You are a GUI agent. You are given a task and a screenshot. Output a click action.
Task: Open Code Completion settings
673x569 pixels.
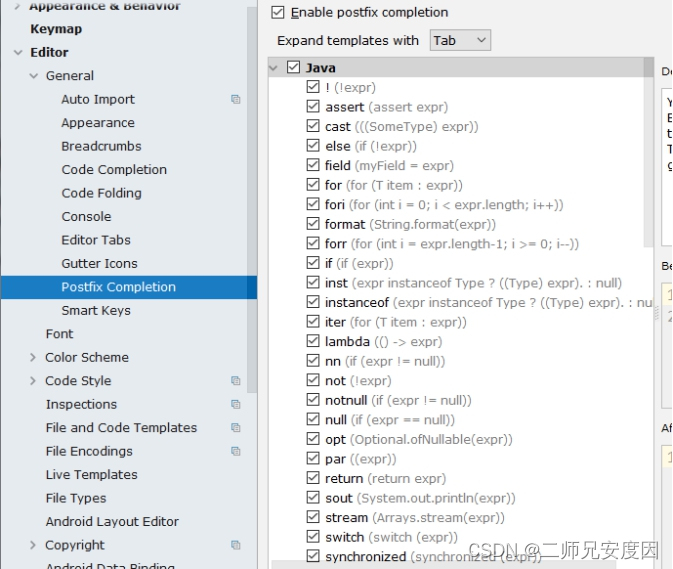[x=114, y=169]
